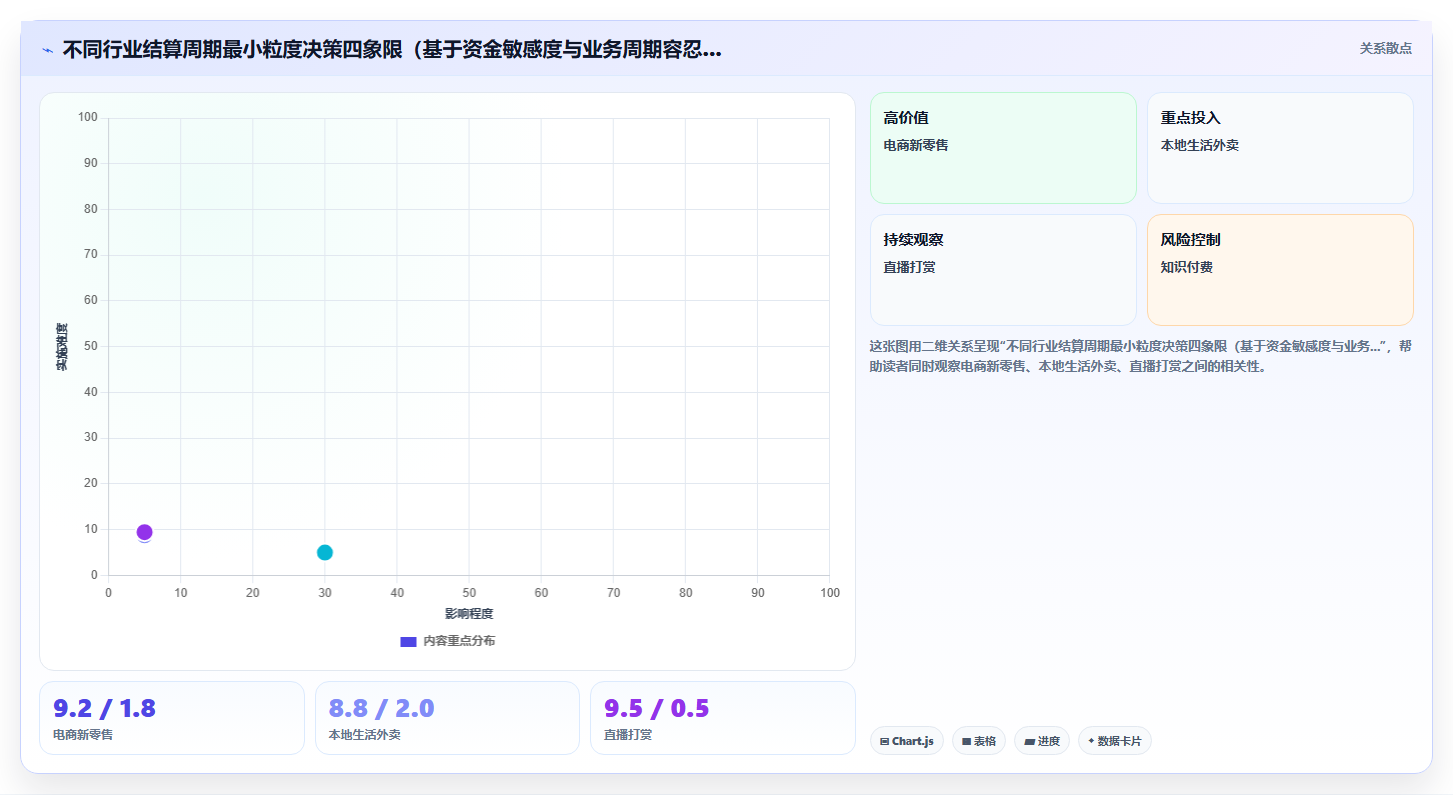This screenshot has height=795, width=1453.
Task: Click the 影响程度 x-axis label
Action: pyautogui.click(x=469, y=614)
